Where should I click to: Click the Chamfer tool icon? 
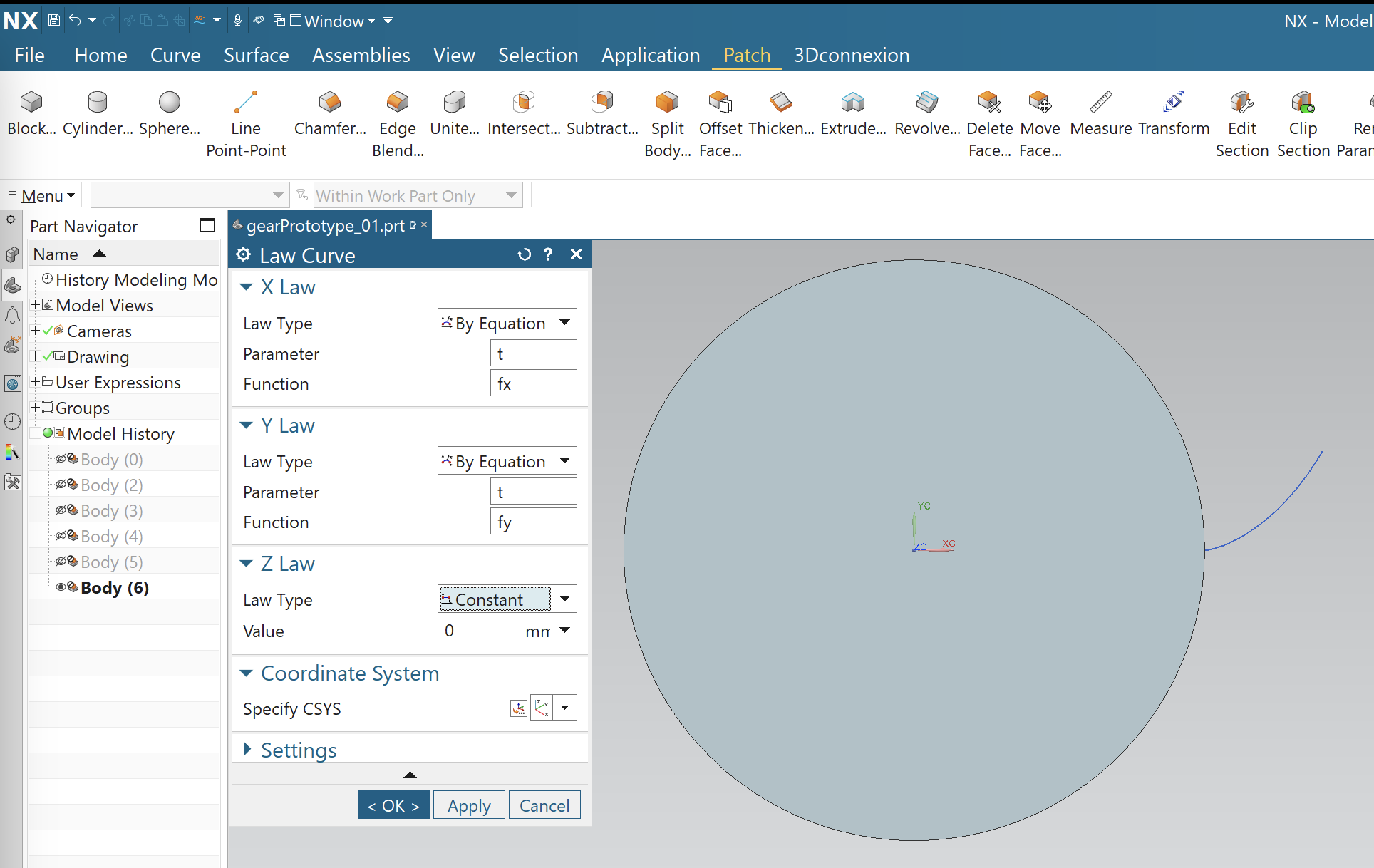[329, 103]
